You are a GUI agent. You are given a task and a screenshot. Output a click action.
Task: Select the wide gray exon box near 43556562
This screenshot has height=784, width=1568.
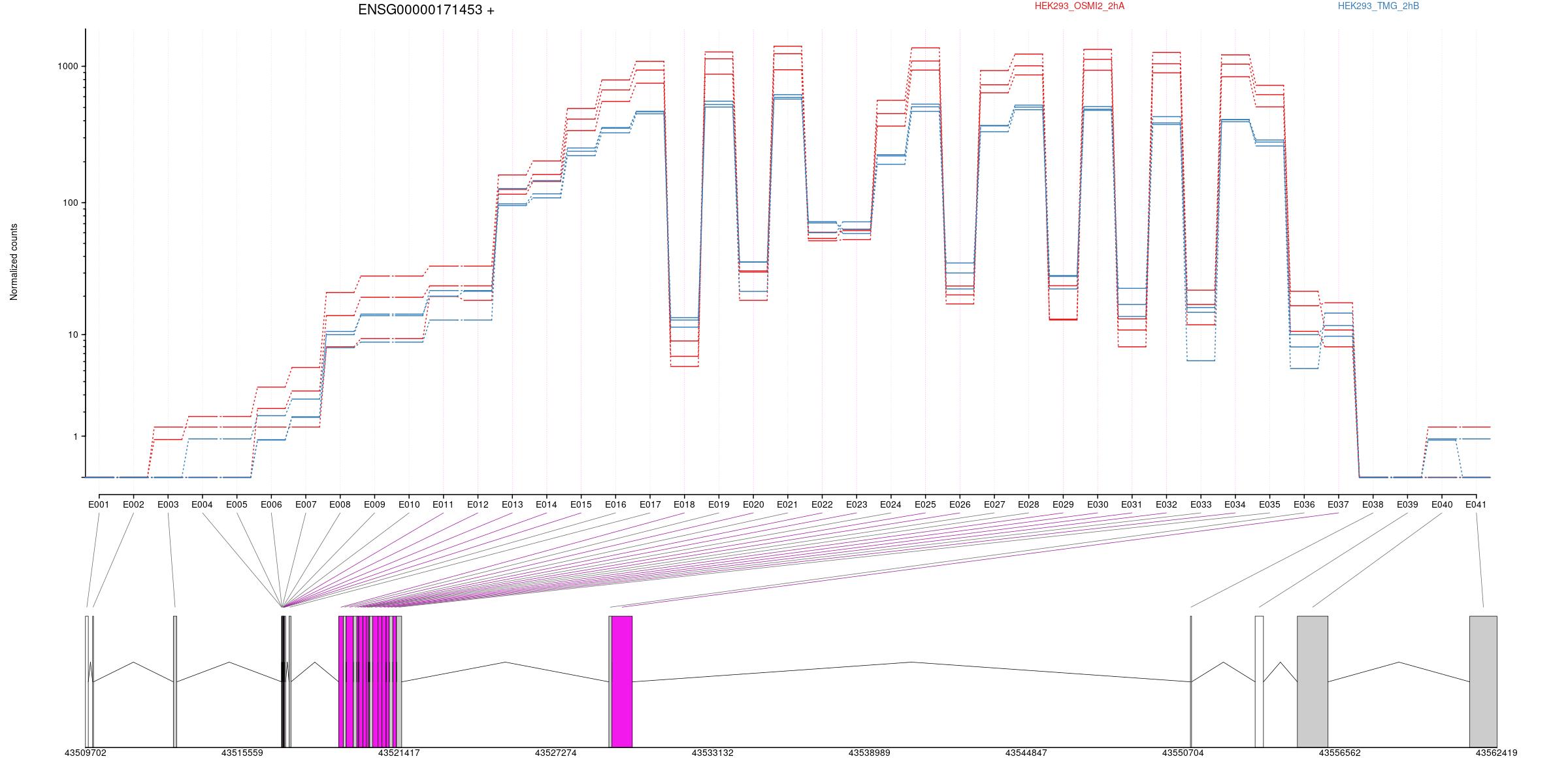[1313, 681]
